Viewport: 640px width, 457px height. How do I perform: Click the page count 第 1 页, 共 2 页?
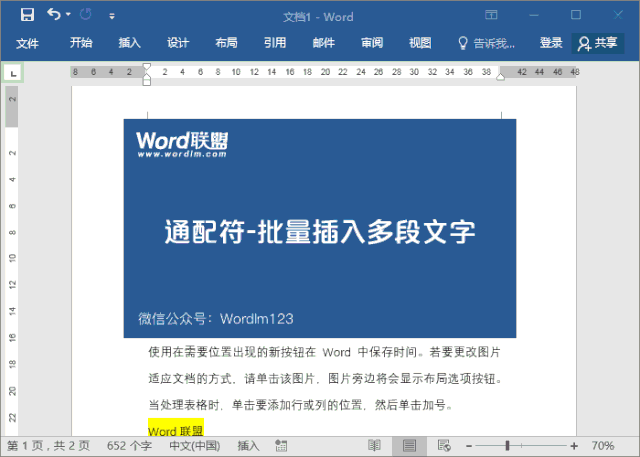48,446
